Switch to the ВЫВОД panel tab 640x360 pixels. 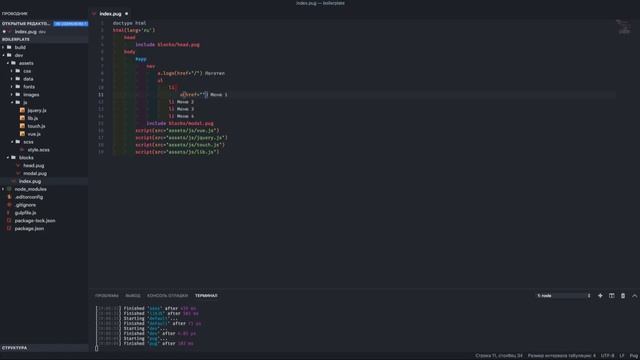pyautogui.click(x=133, y=296)
